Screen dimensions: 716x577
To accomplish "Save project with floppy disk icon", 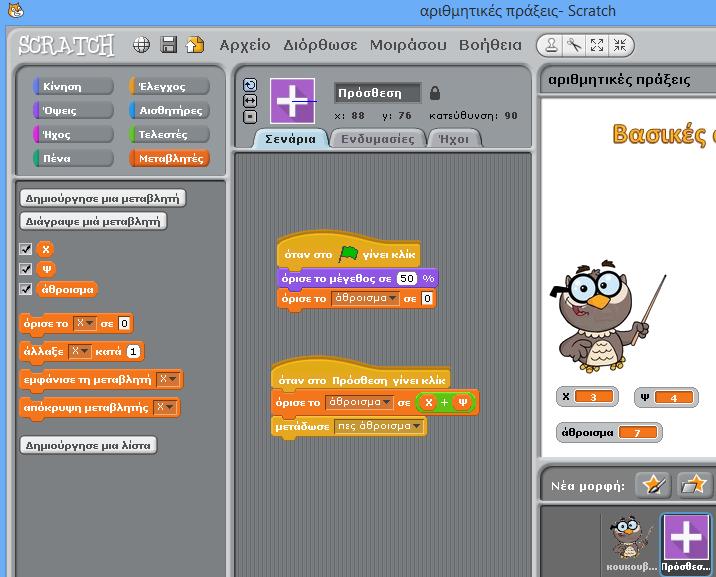I will click(x=168, y=45).
